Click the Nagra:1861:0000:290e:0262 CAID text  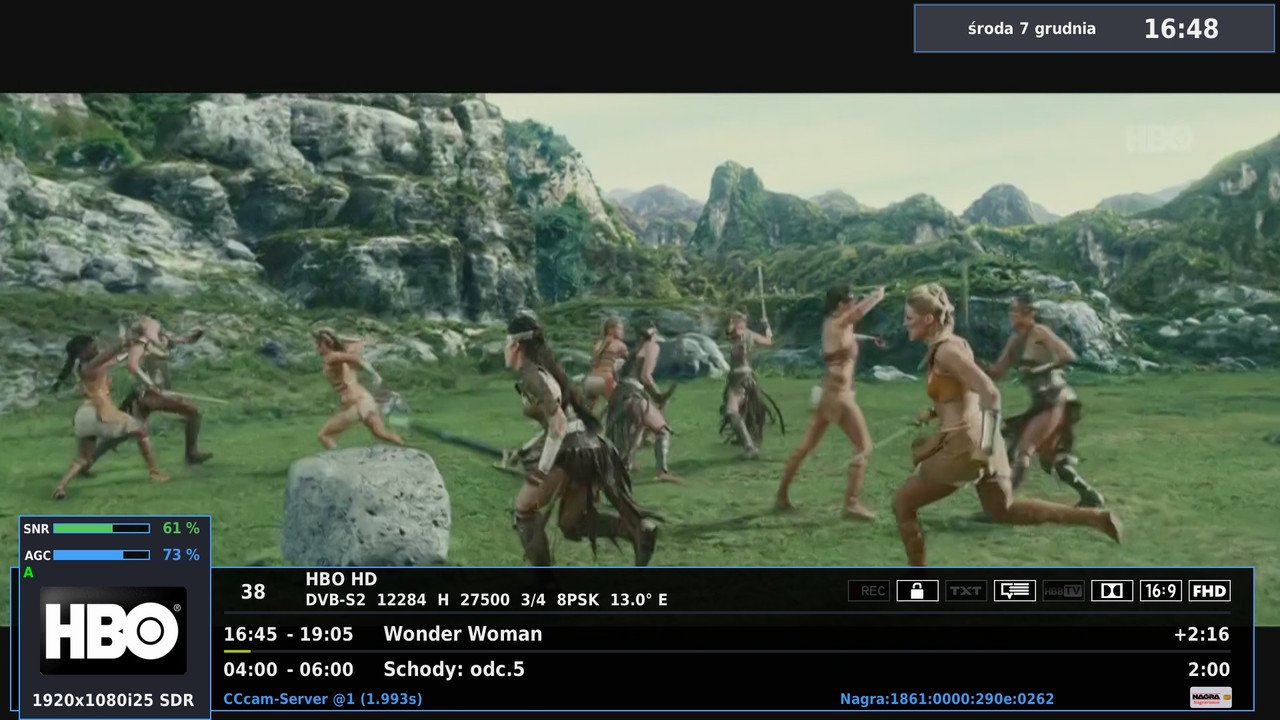point(947,699)
